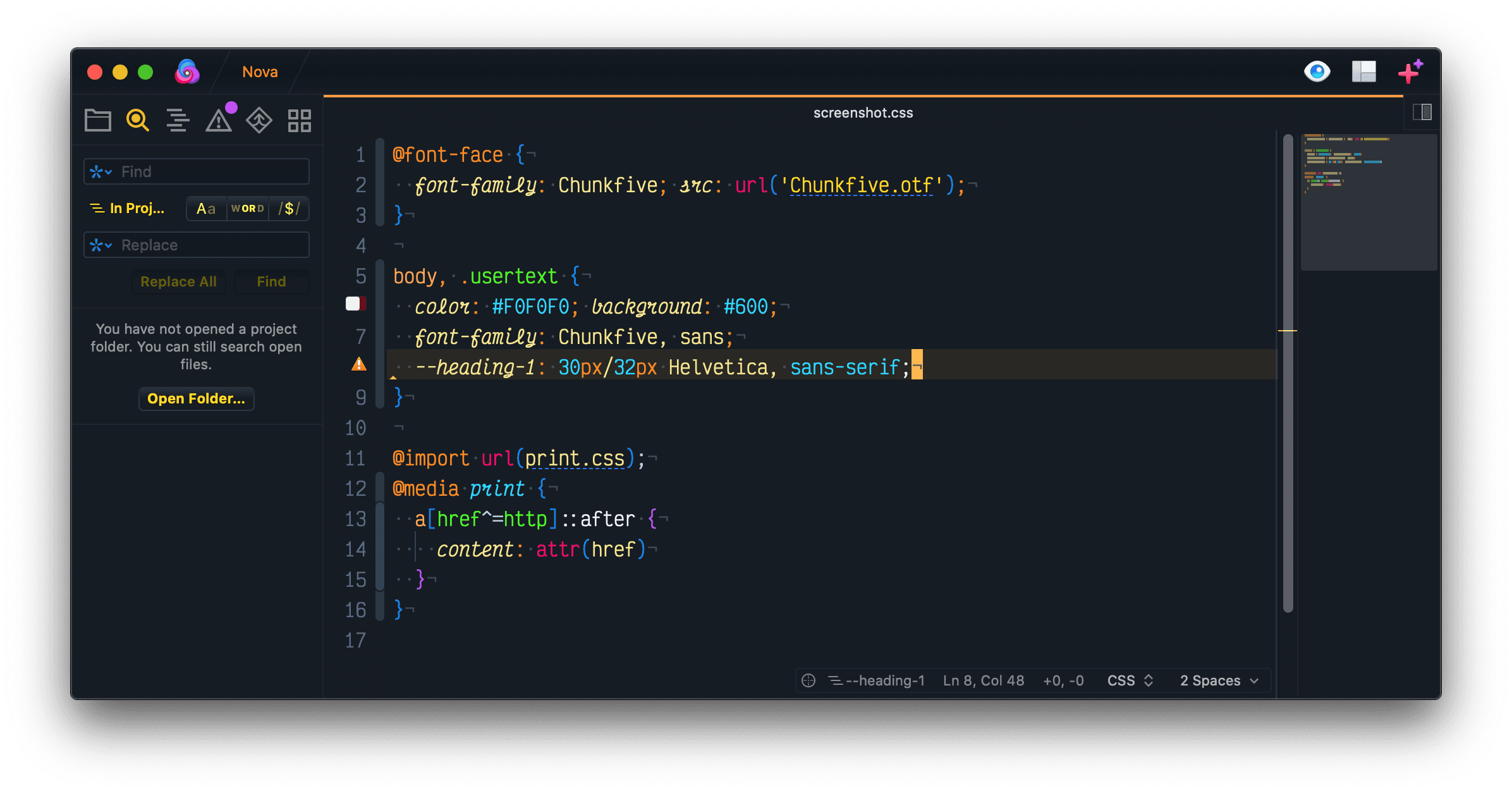Screen dimensions: 1512x793
Task: Open the Find field options asterisk dropdown
Action: tap(101, 171)
